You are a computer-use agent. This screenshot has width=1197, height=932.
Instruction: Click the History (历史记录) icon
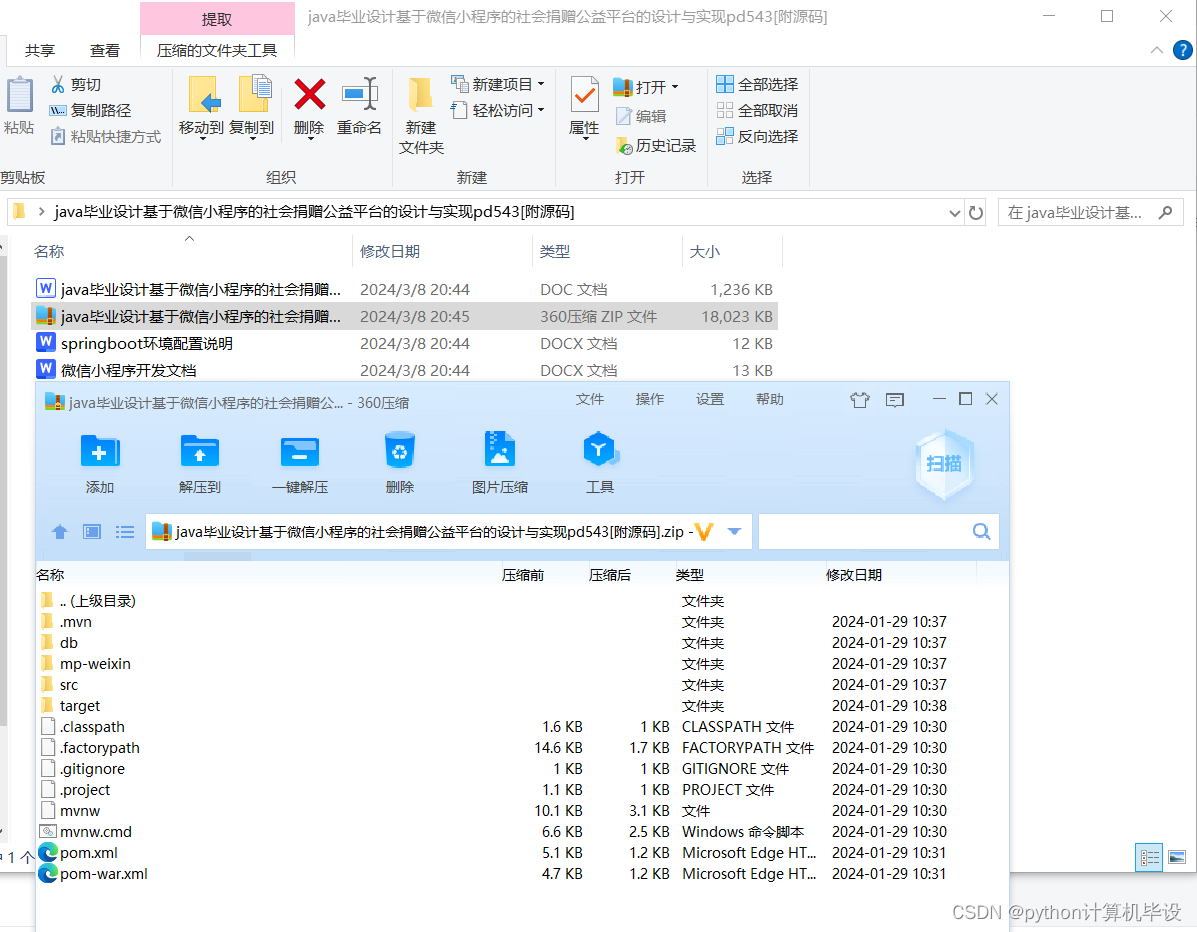624,145
